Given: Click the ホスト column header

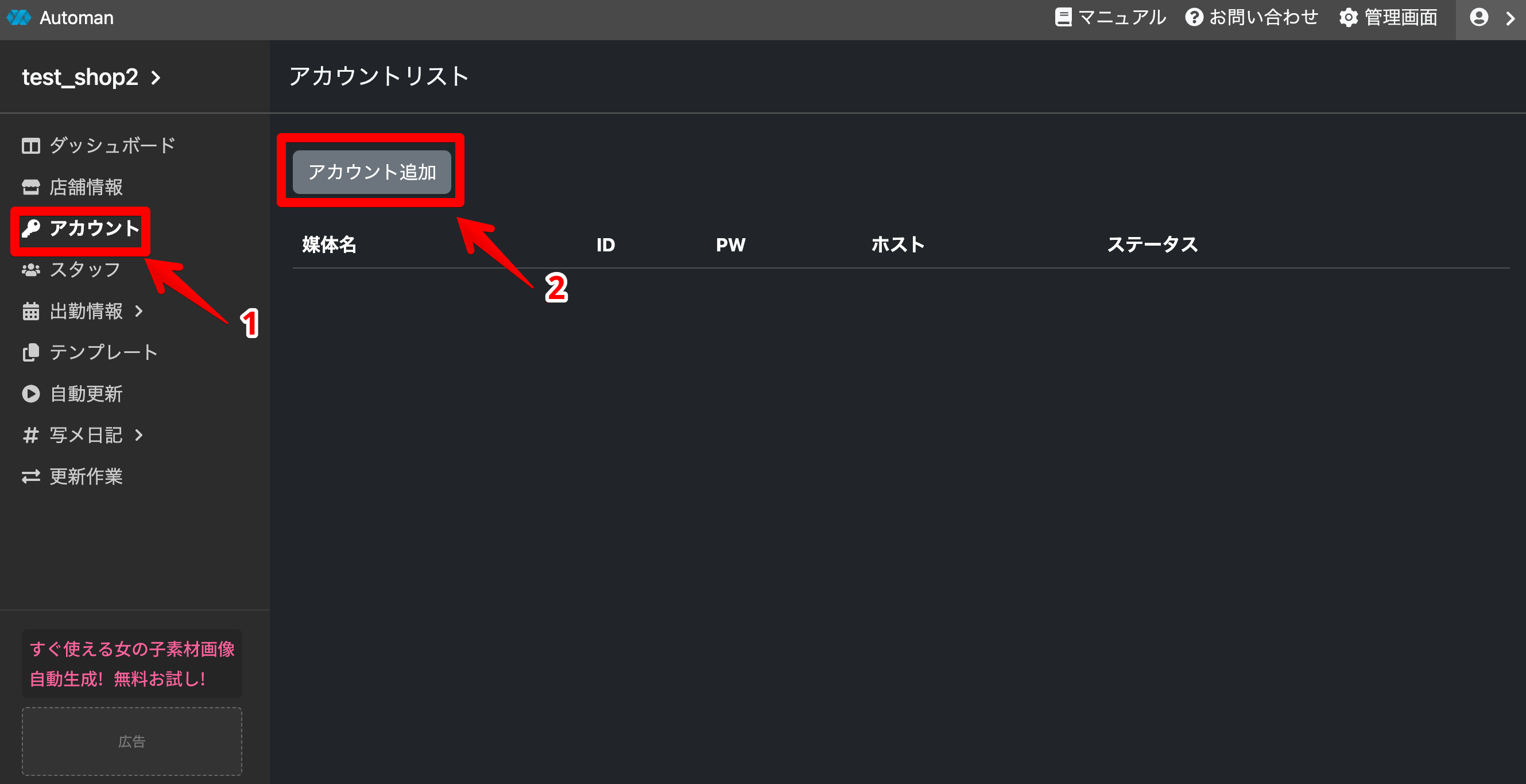Looking at the screenshot, I should click(x=898, y=244).
